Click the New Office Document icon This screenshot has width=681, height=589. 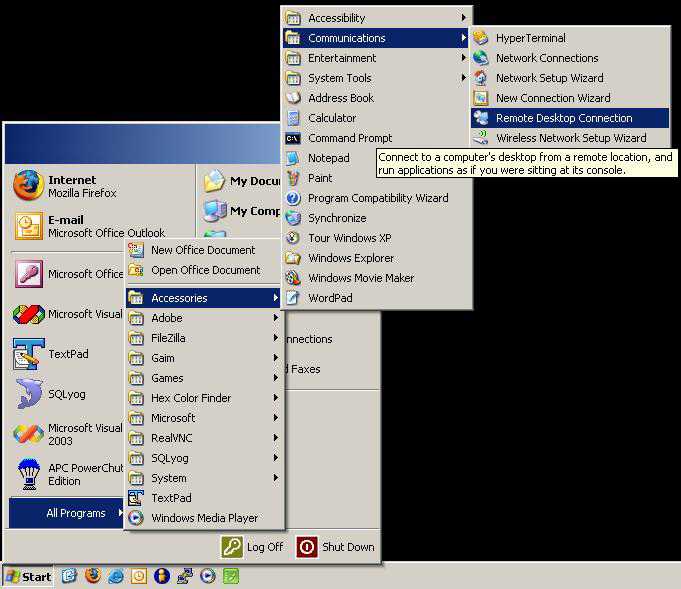pyautogui.click(x=136, y=250)
